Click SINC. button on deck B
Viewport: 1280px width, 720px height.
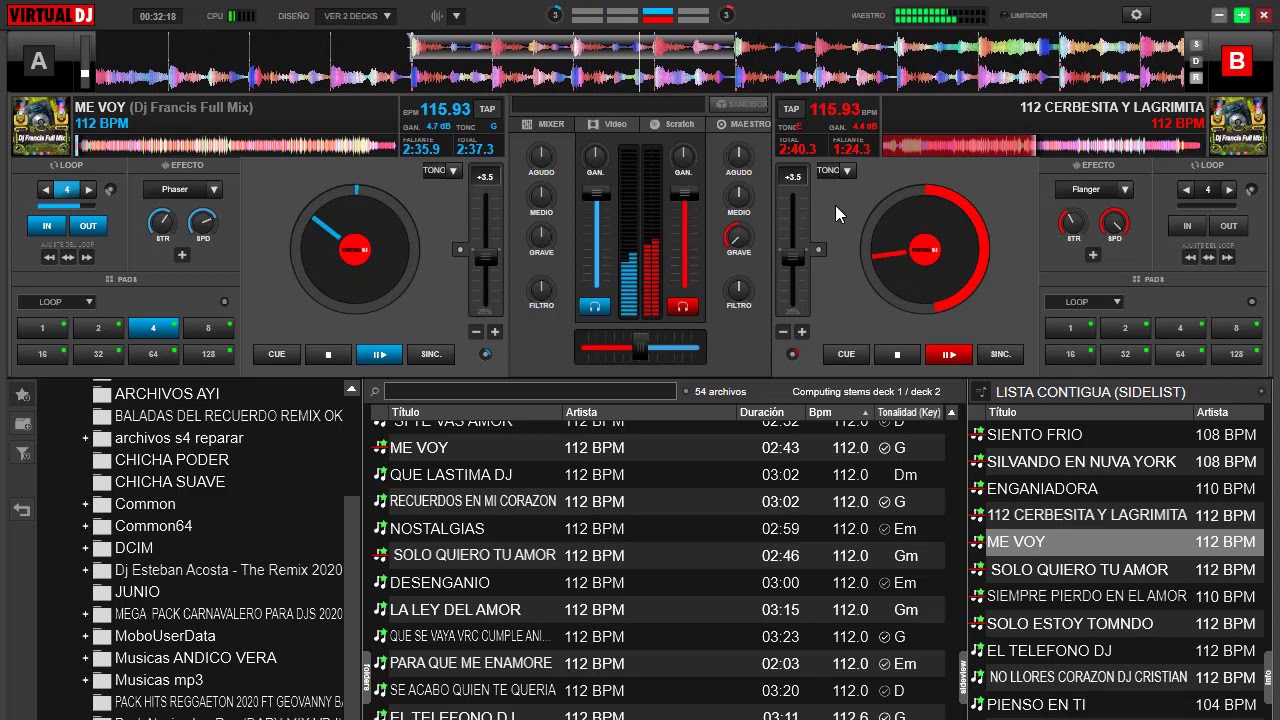click(x=1000, y=354)
